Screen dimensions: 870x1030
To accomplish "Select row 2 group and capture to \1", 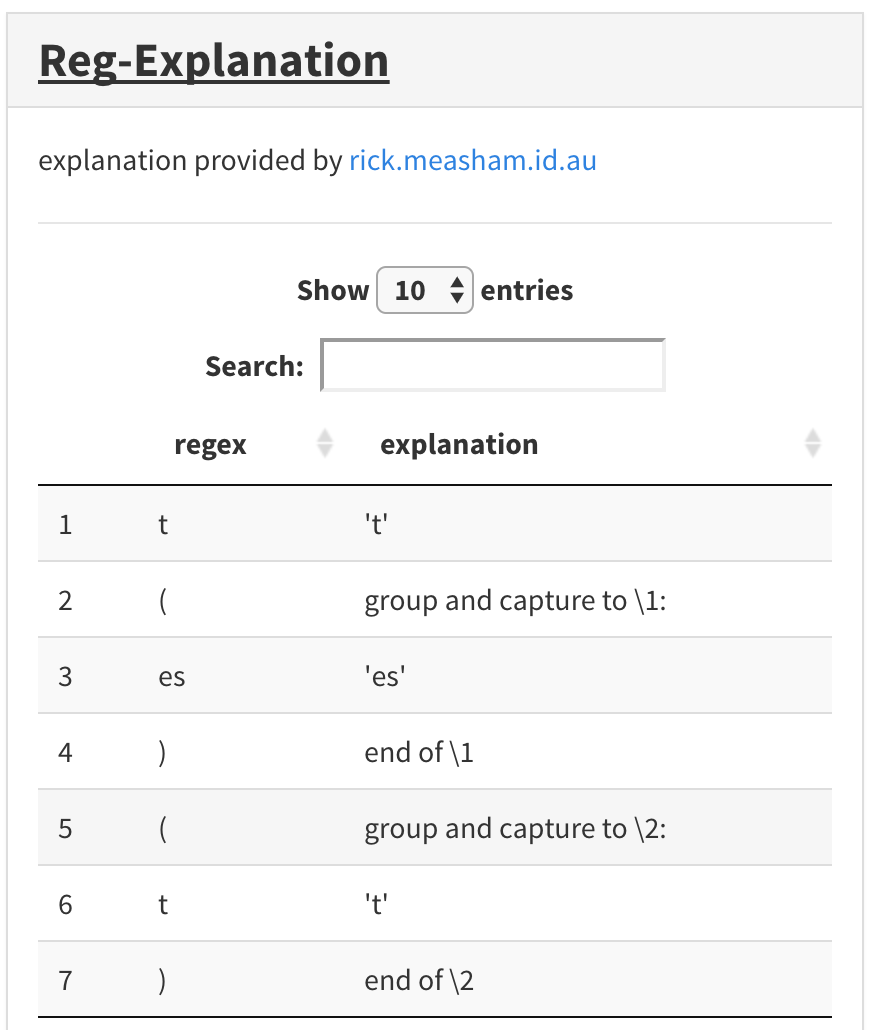I will tap(435, 600).
